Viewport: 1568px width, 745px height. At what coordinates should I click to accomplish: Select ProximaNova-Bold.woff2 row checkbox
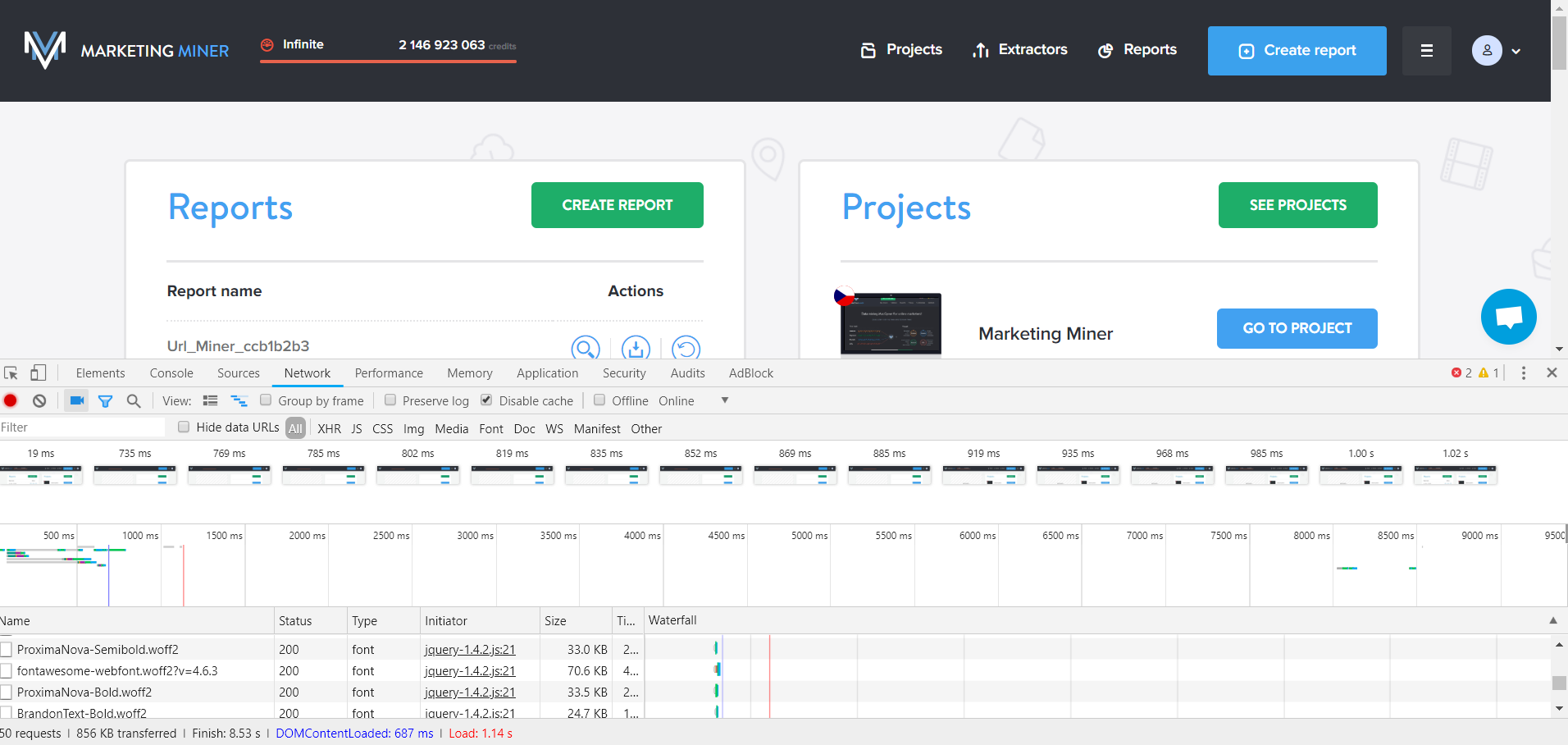6,692
